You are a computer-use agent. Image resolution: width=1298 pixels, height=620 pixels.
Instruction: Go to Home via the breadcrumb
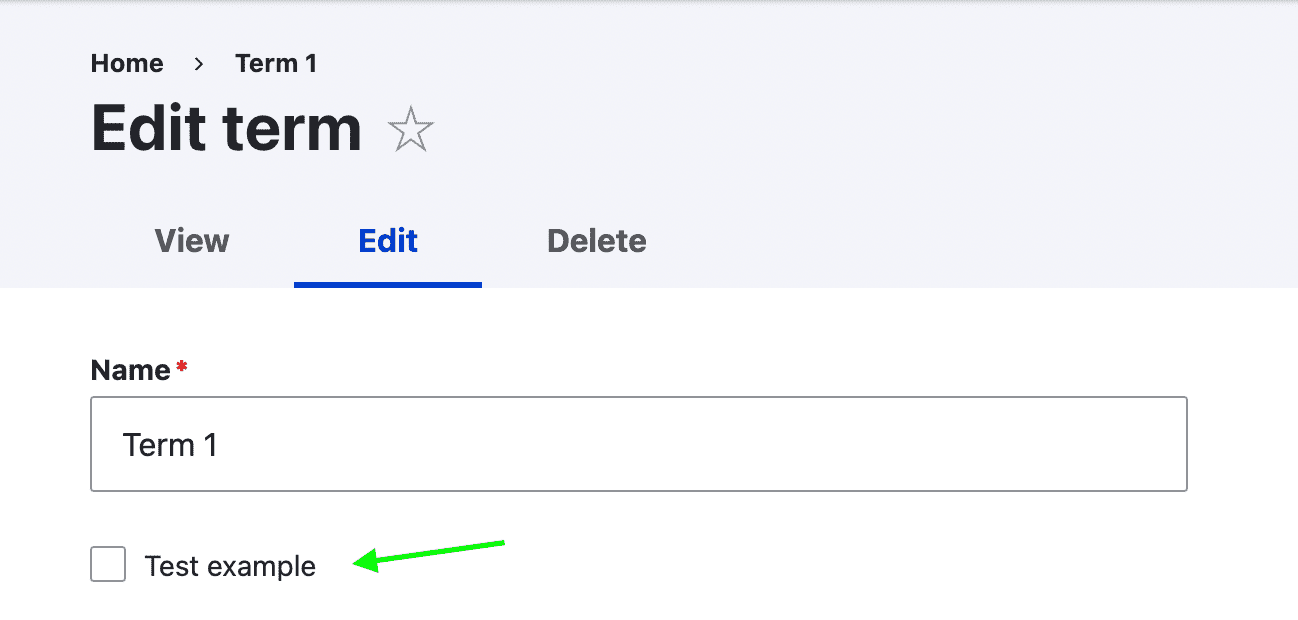tap(127, 64)
